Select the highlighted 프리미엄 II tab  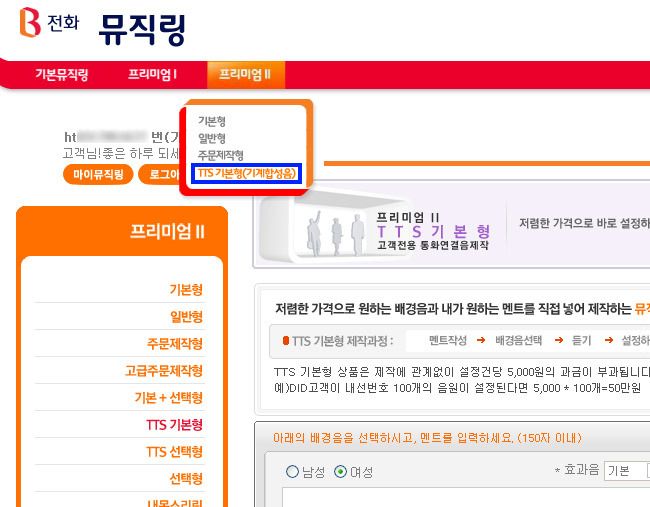246,75
